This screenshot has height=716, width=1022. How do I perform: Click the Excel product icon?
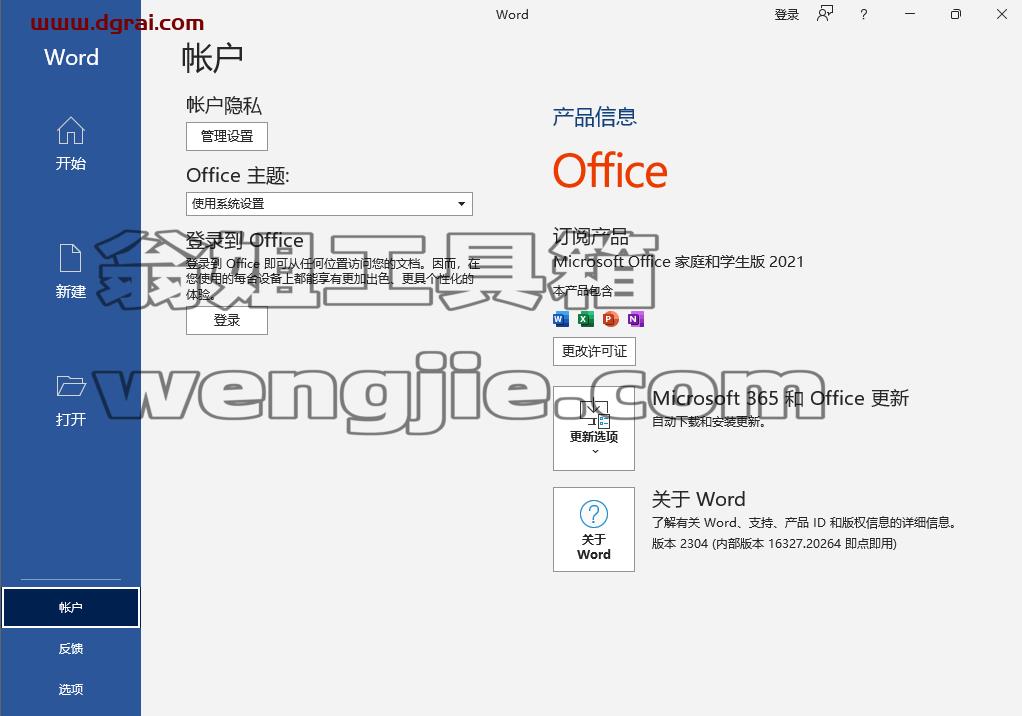pos(585,319)
